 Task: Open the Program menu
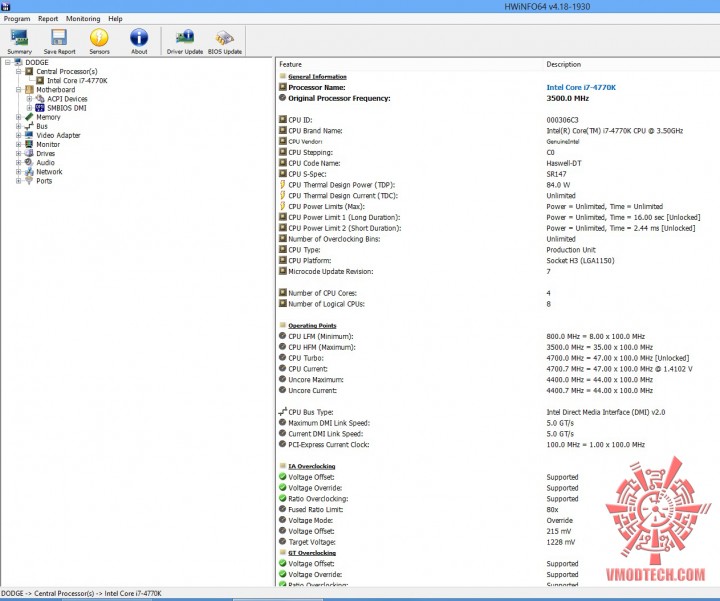click(x=17, y=19)
